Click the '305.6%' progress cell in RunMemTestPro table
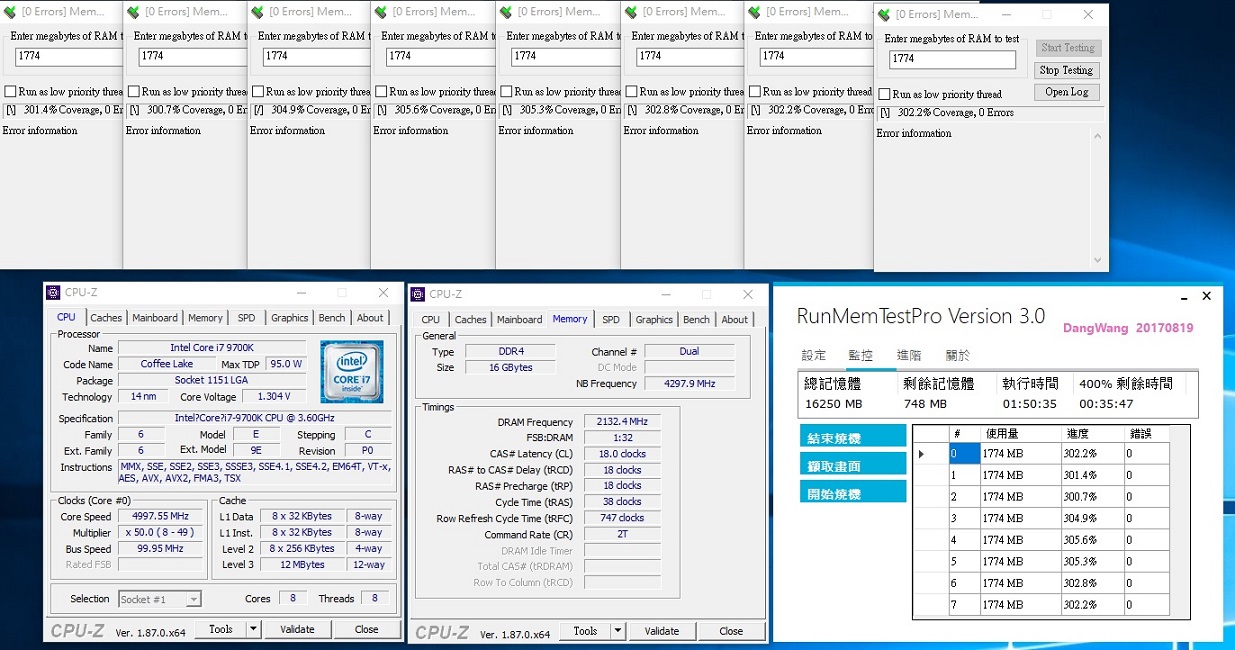 coord(1091,540)
